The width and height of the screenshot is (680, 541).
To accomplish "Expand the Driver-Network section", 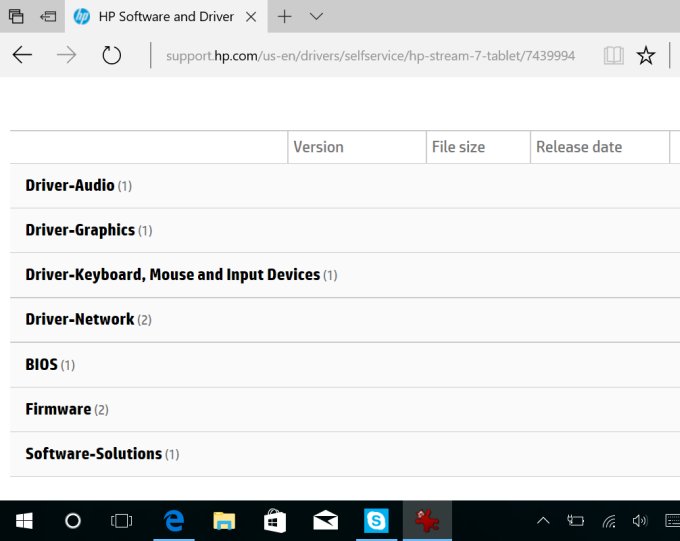I will (80, 320).
